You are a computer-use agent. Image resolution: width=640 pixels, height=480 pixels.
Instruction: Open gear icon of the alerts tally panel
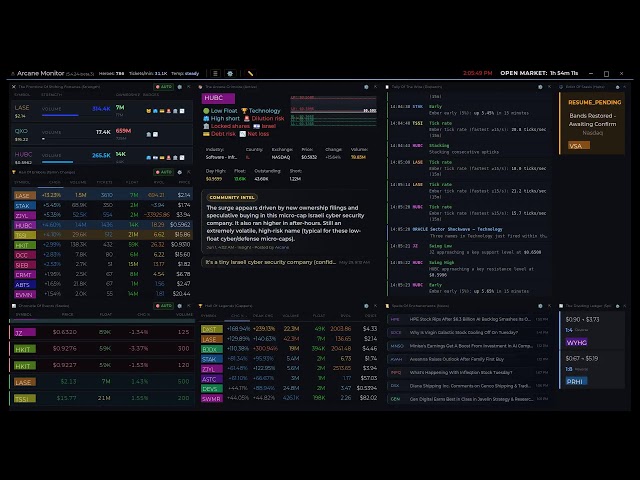tap(540, 87)
